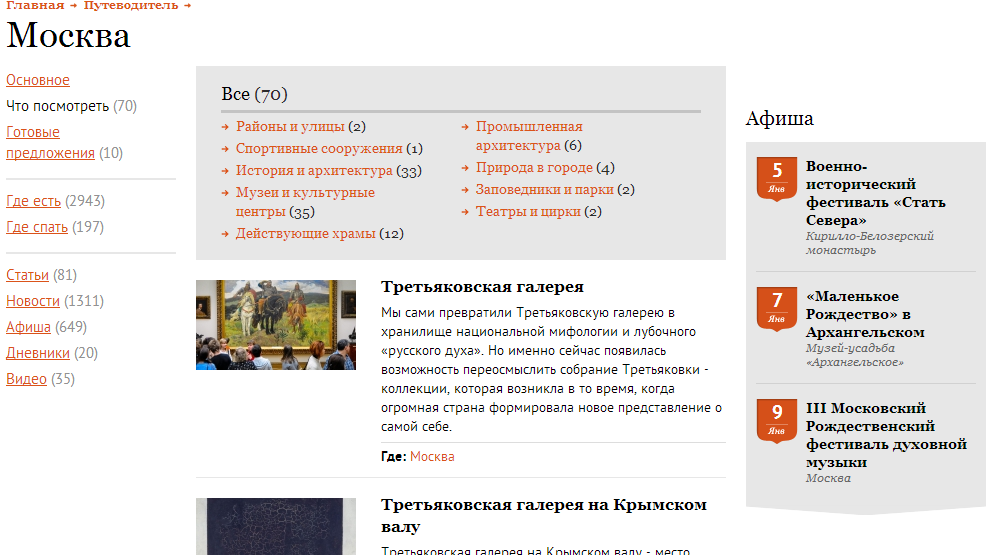Open 'Маленькое Рождество в Архангельском' event

[865, 314]
